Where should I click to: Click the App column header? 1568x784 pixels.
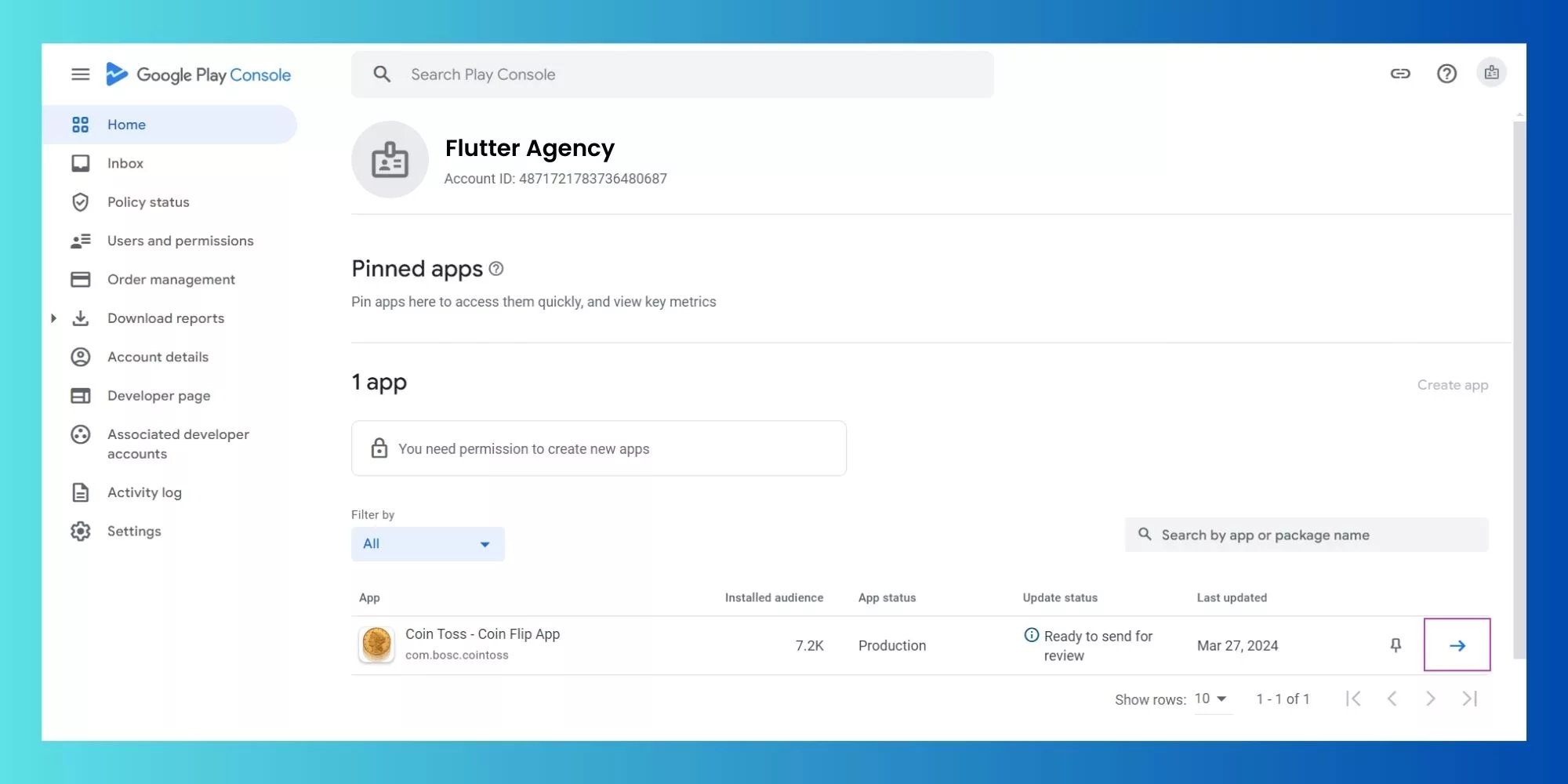point(369,597)
